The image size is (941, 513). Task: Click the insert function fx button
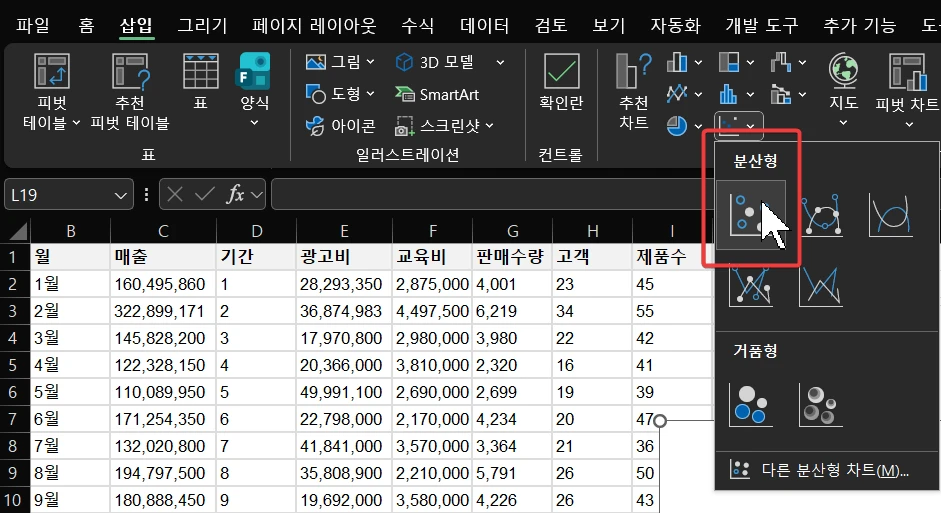(x=236, y=195)
